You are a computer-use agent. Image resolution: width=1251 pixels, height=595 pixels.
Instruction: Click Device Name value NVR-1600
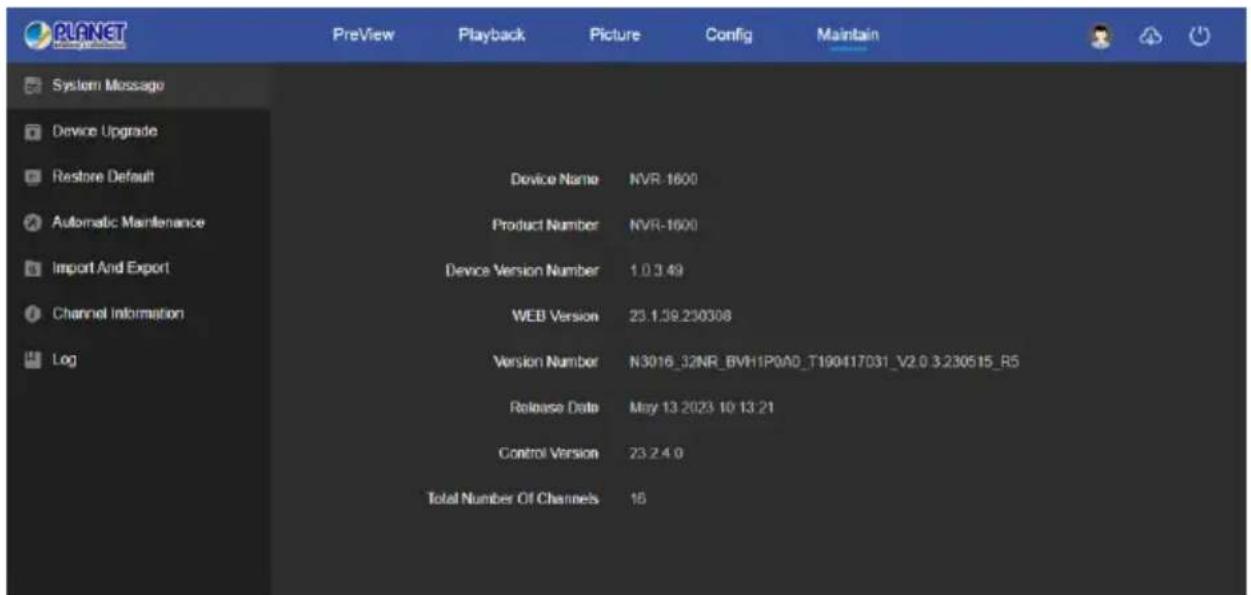663,180
